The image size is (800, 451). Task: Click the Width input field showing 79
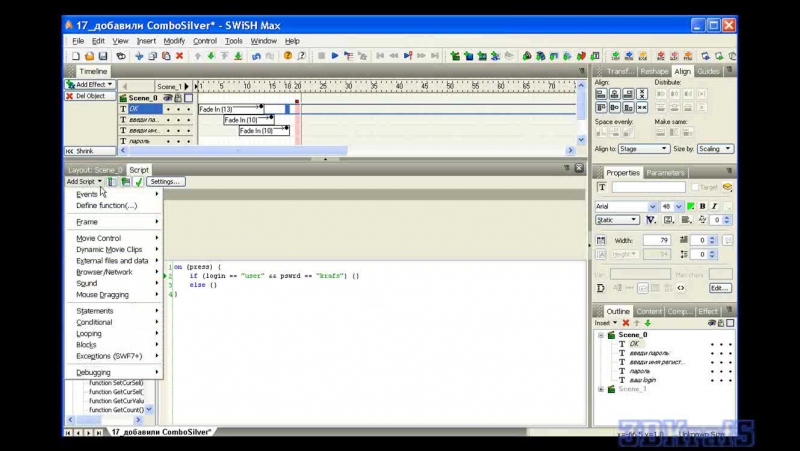click(657, 240)
